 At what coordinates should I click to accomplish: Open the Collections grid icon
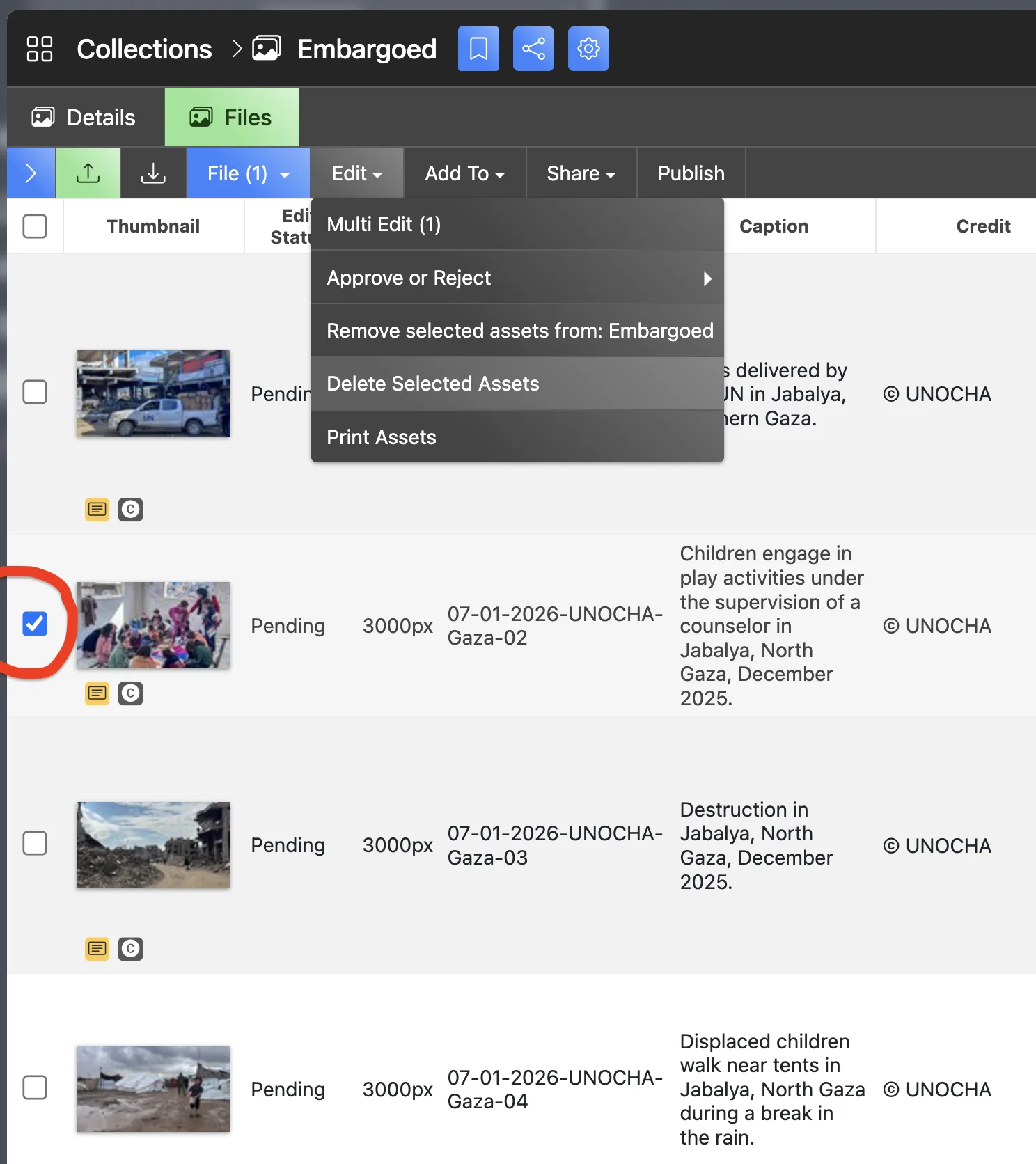40,49
